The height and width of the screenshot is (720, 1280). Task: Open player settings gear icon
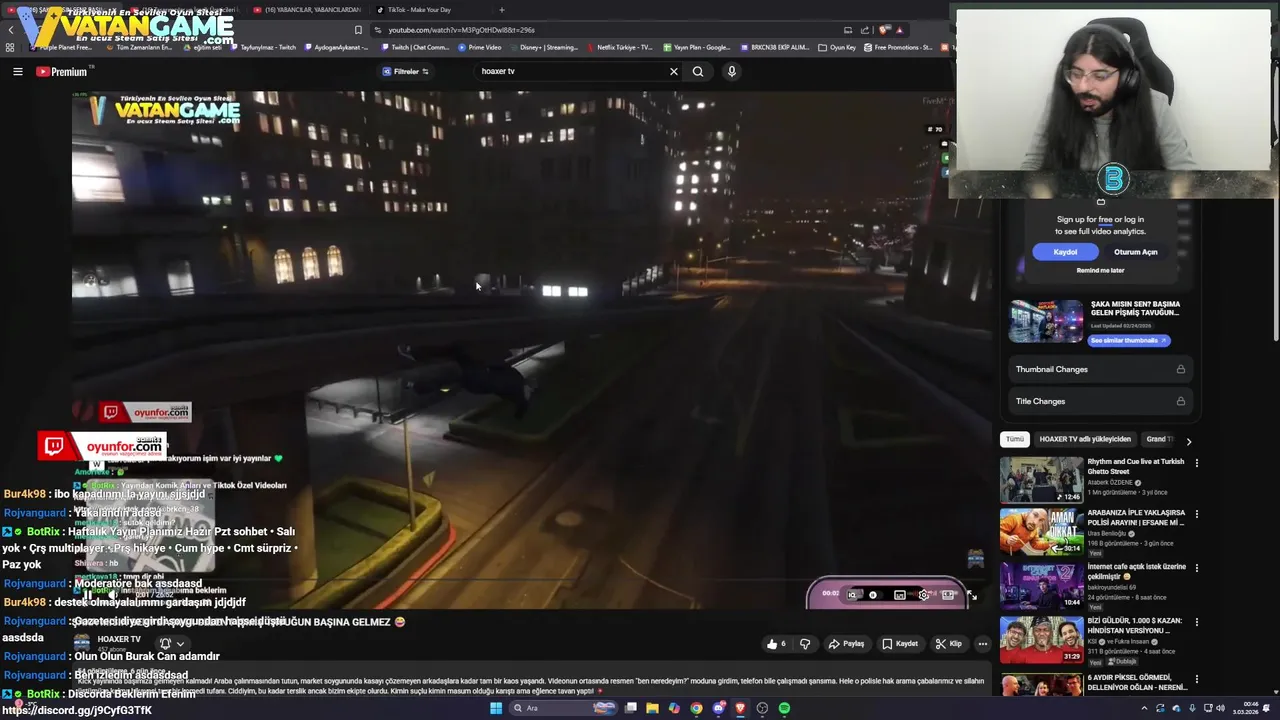923,595
